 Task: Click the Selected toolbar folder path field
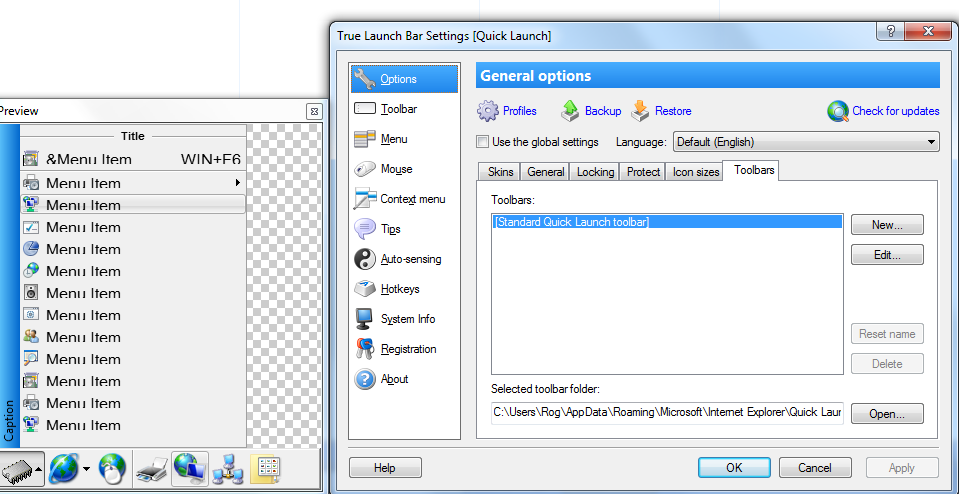(x=666, y=412)
